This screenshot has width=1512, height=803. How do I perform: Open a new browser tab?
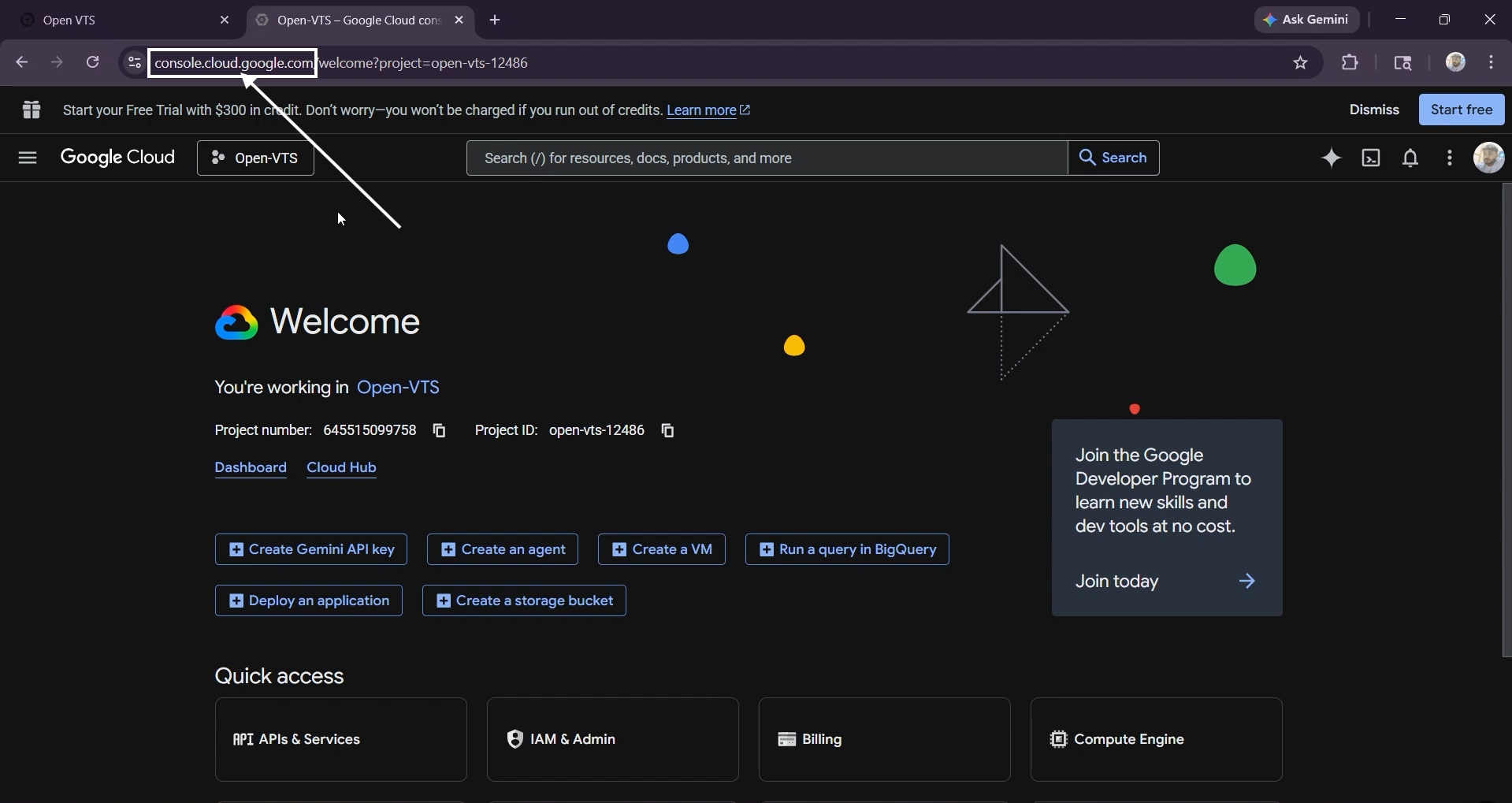click(x=495, y=20)
